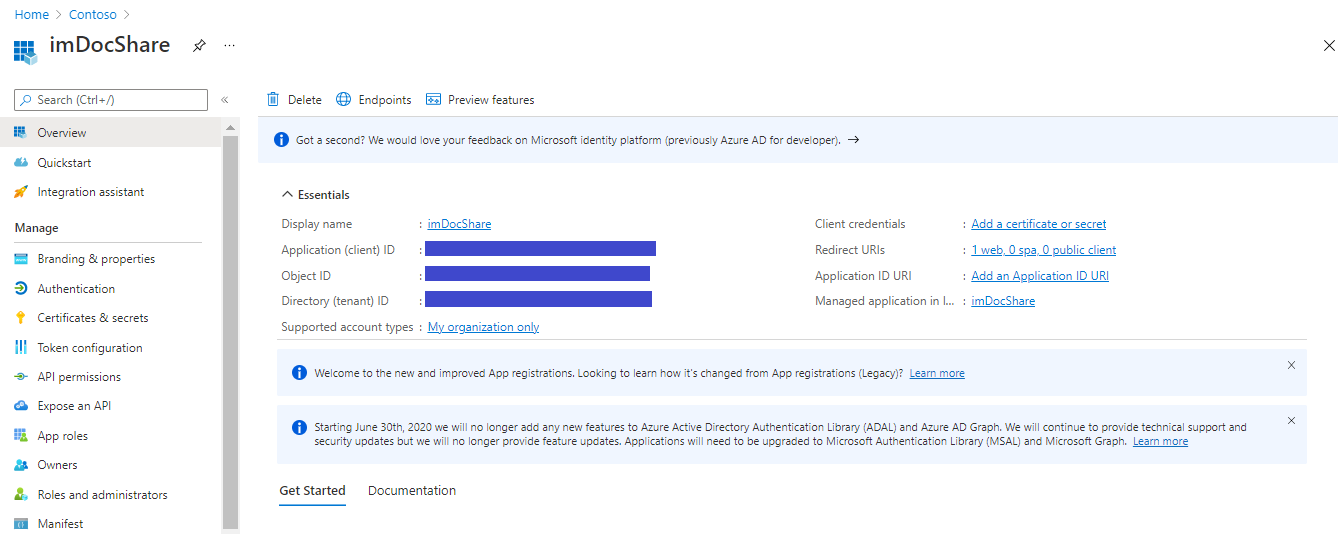Click the Search (Ctrl+/) input field
The image size is (1338, 534).
pos(111,100)
